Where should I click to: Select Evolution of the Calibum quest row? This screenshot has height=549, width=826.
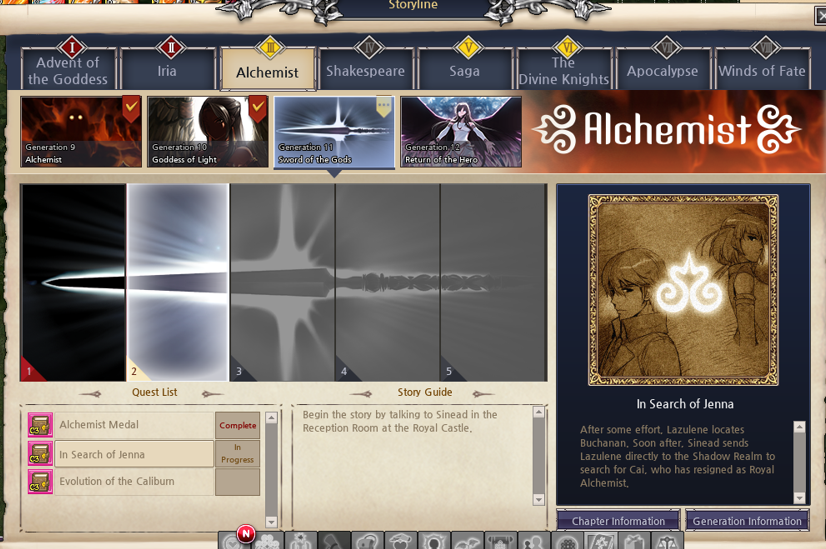pyautogui.click(x=134, y=482)
